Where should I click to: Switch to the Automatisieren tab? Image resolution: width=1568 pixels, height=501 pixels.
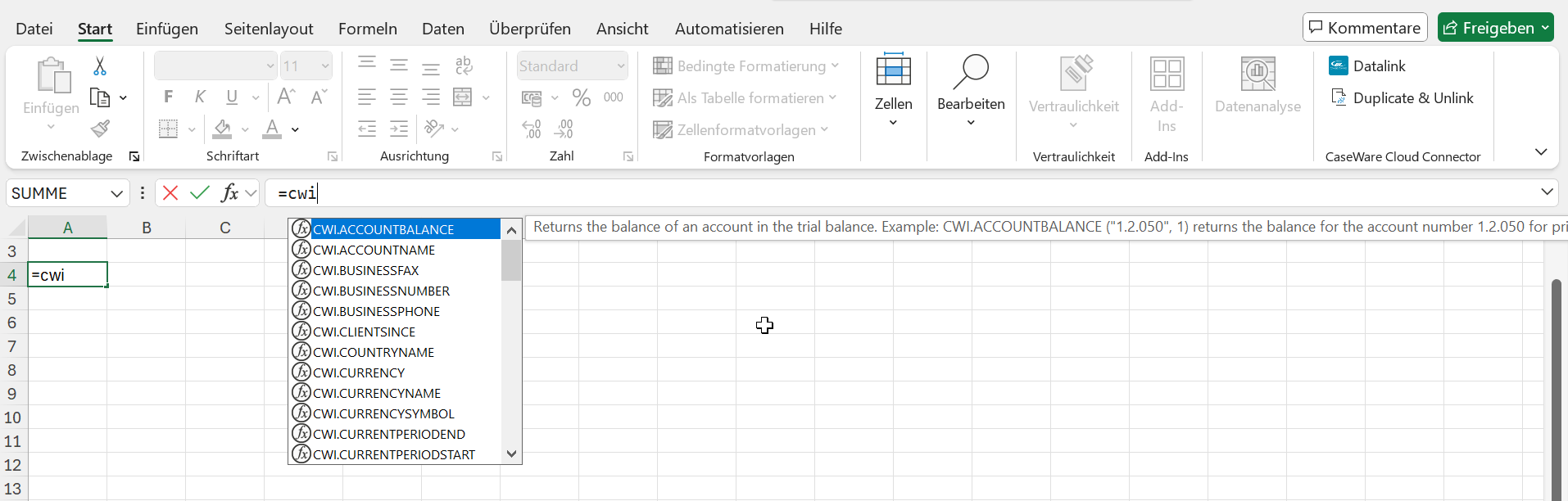pyautogui.click(x=729, y=29)
